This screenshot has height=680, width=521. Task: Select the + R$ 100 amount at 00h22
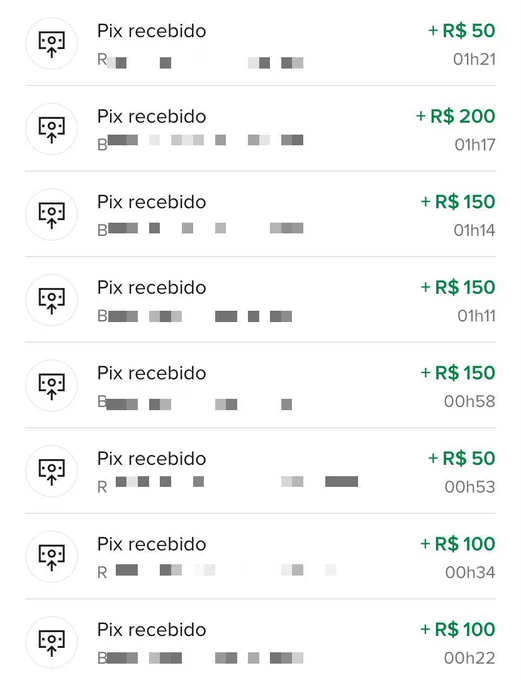tap(458, 629)
